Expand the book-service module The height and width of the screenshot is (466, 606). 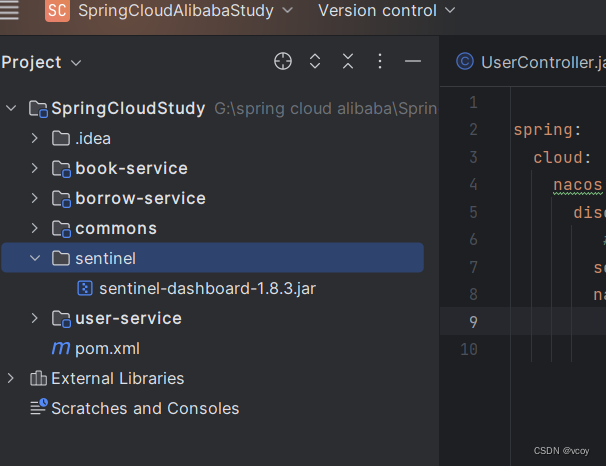pyautogui.click(x=35, y=168)
